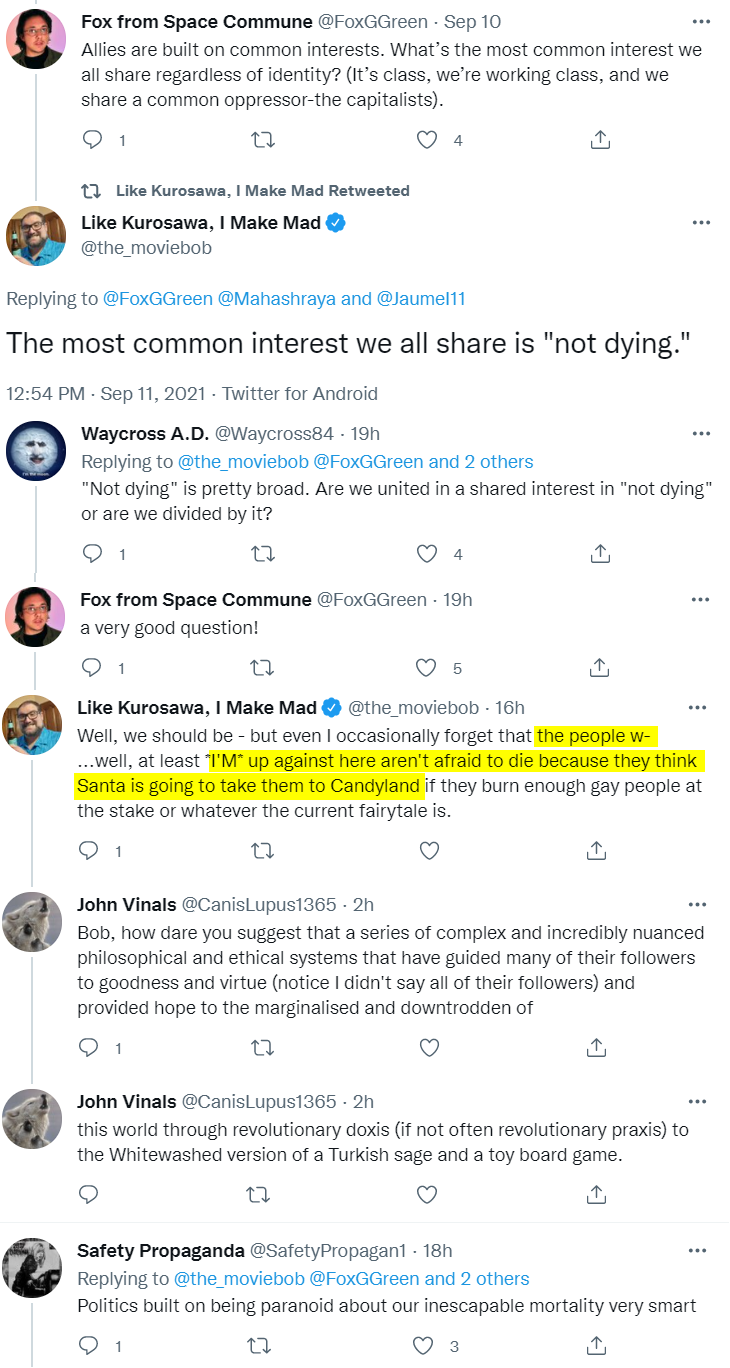
Task: Click the "Twitter for Android" source label
Action: tap(300, 394)
